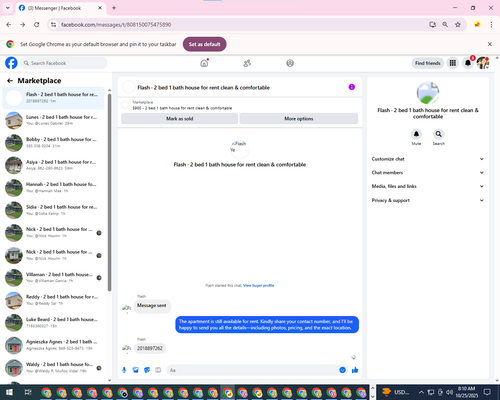Open Chrome three-dot menu
This screenshot has width=500, height=400.
[491, 25]
